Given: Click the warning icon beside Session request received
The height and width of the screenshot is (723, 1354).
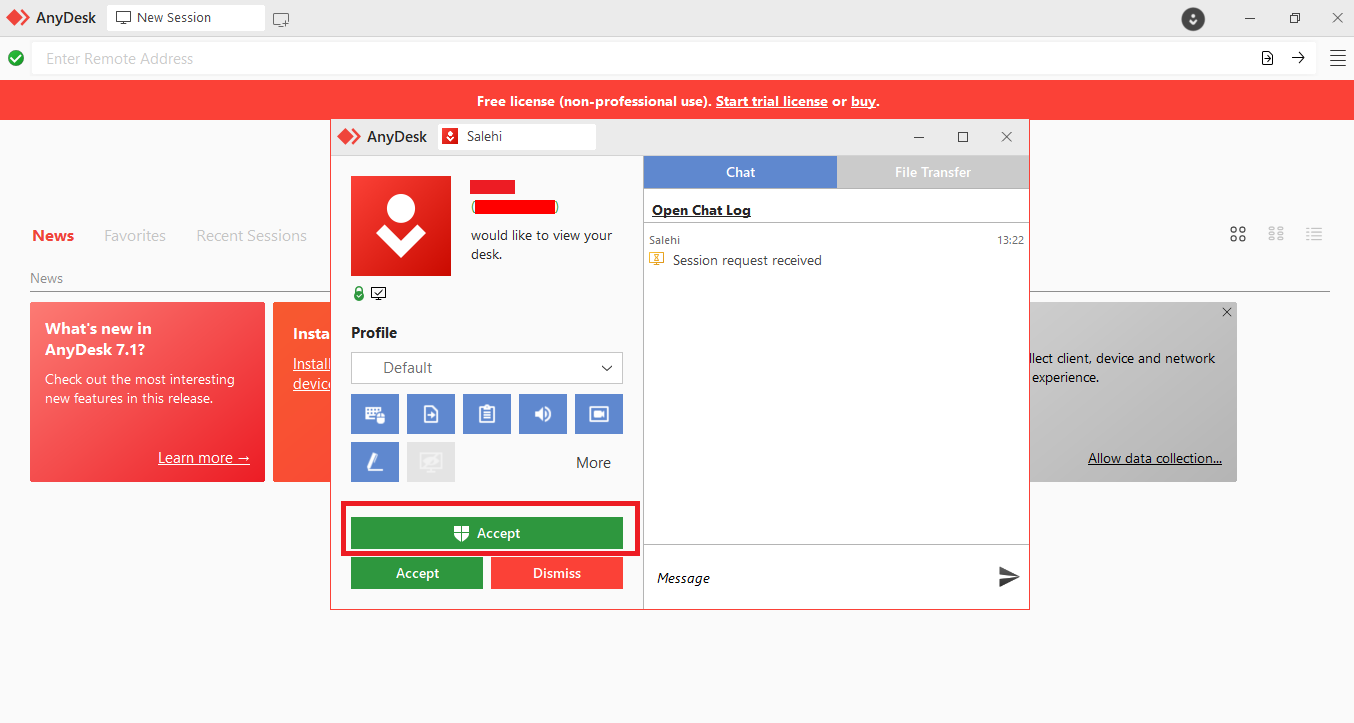Looking at the screenshot, I should 657,260.
